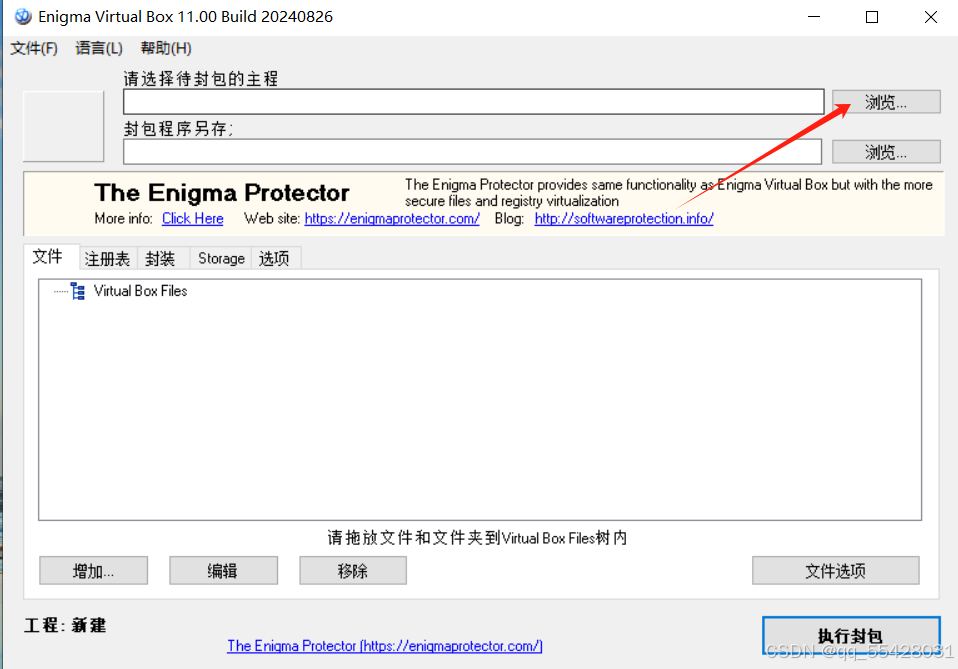Click the '请拖放文件和文件夹到Virtual Box Files树内' hint text
Viewport: 958px width, 669px height.
(x=477, y=538)
